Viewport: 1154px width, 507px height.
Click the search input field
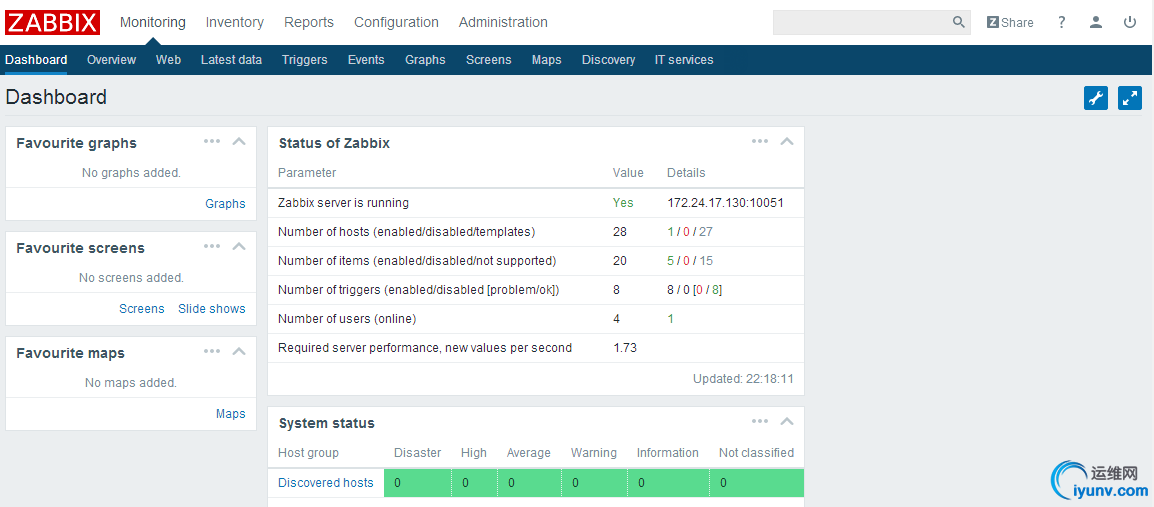(860, 22)
